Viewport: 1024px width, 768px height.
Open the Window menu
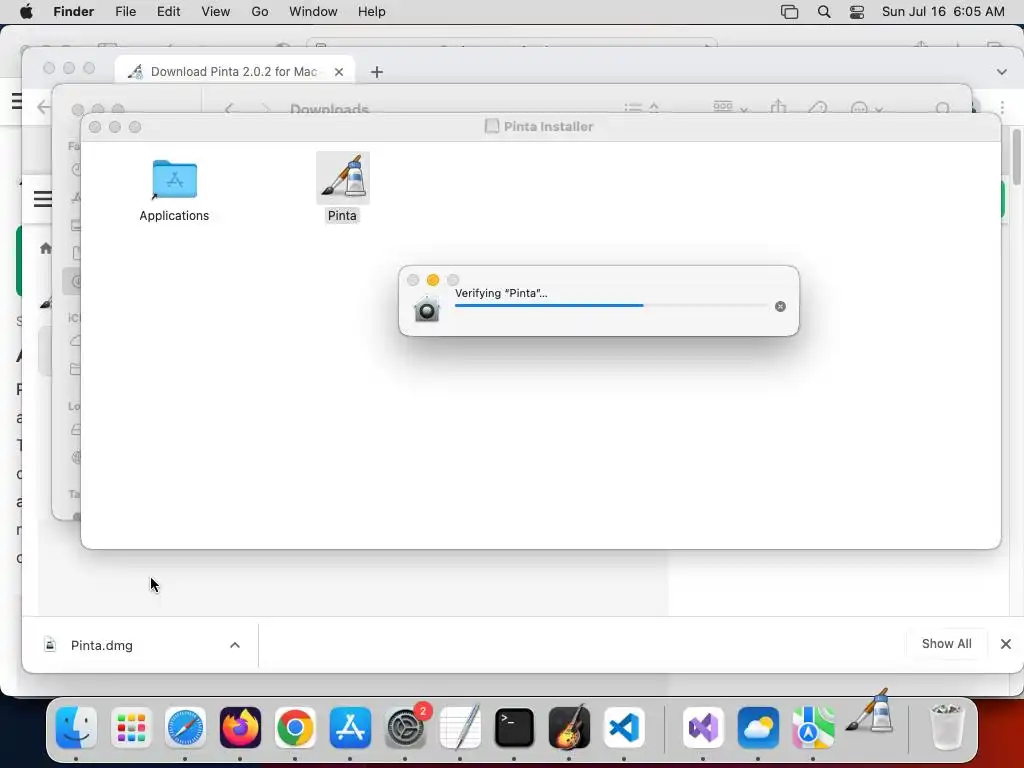[313, 12]
